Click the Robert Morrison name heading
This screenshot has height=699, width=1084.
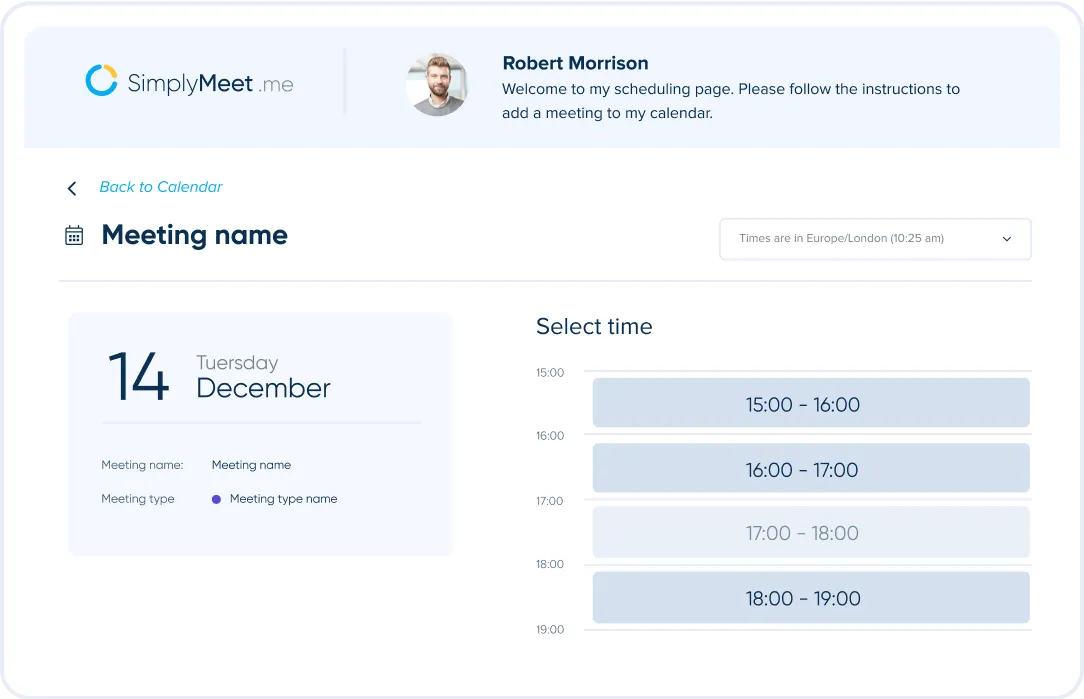pos(575,63)
